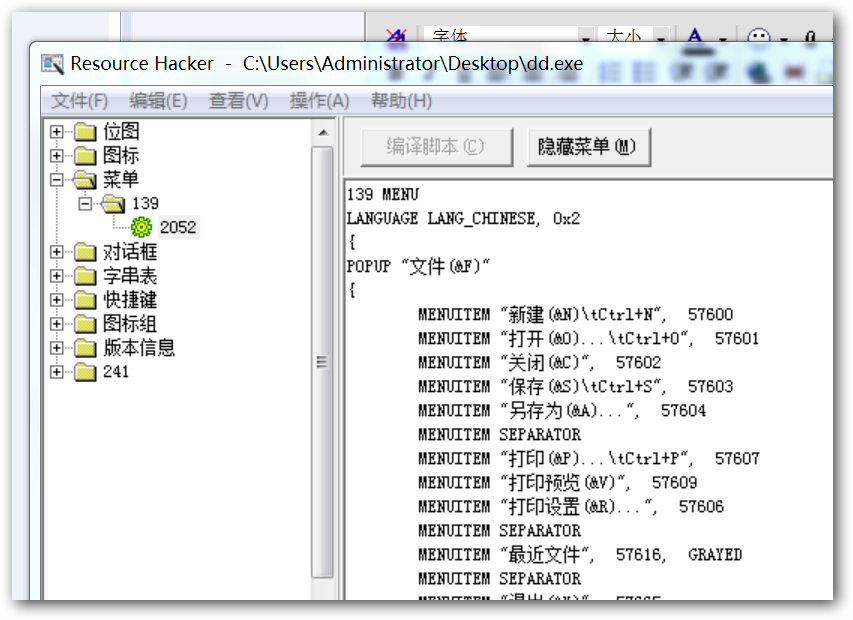Click the POPUP "文件(&F)" script line

418,266
